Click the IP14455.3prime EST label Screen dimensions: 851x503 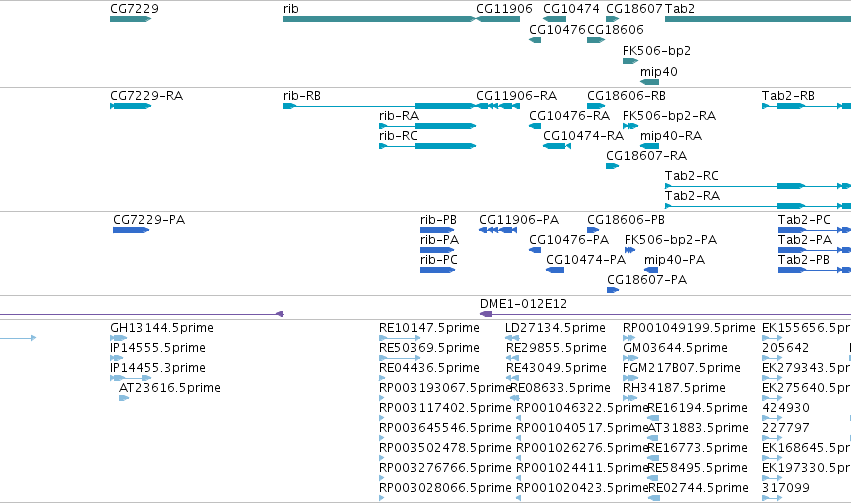158,368
